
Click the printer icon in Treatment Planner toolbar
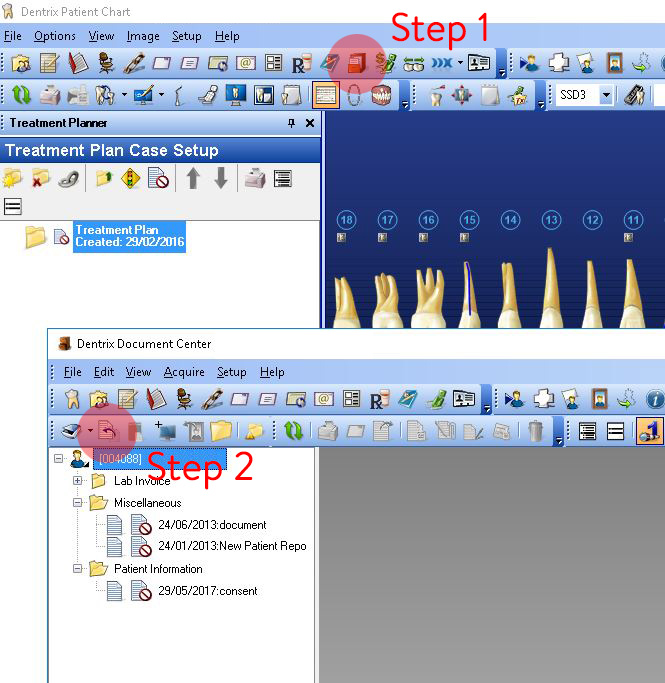click(x=256, y=179)
